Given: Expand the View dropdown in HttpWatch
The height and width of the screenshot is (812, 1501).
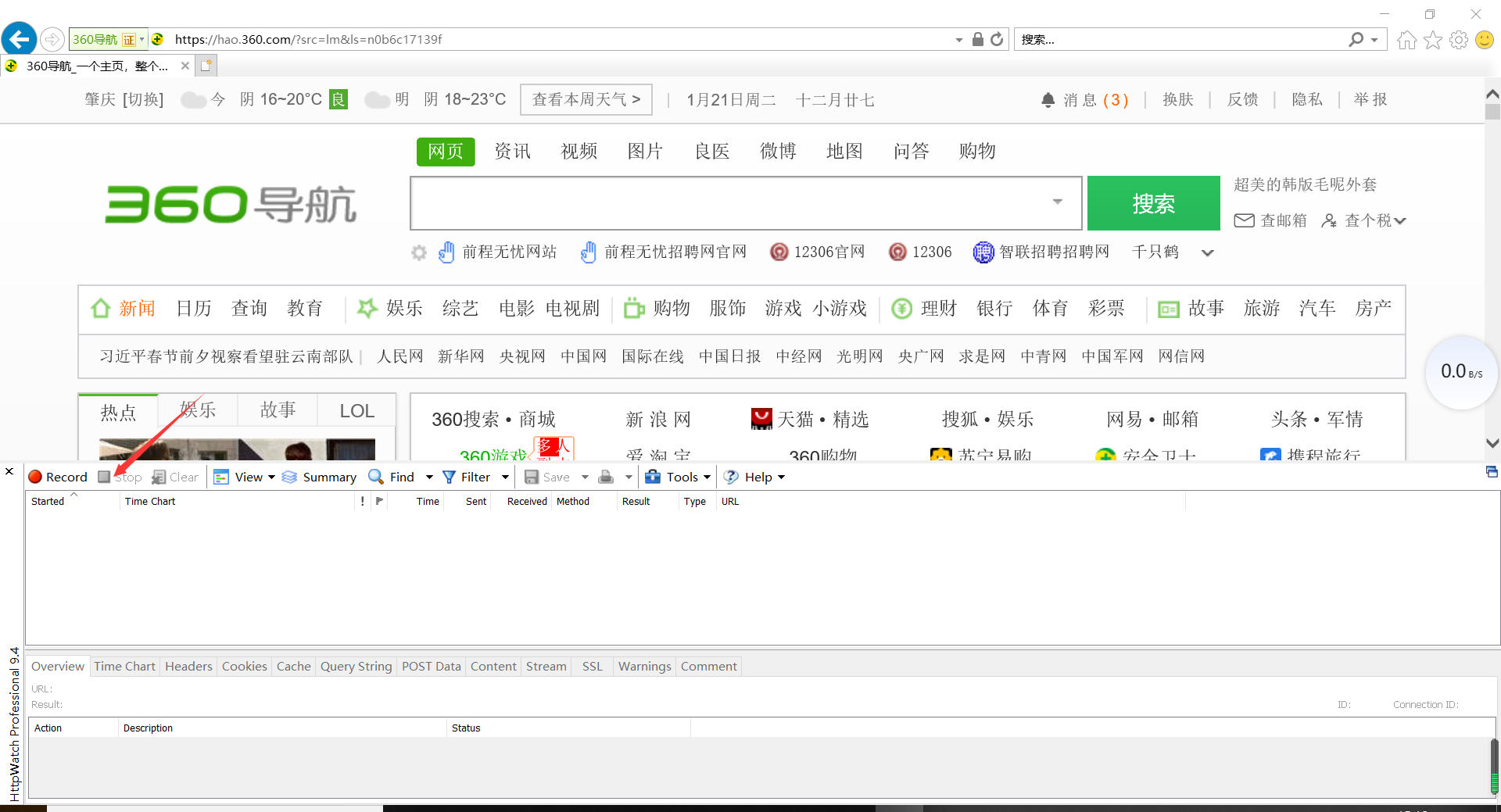Looking at the screenshot, I should 243,477.
